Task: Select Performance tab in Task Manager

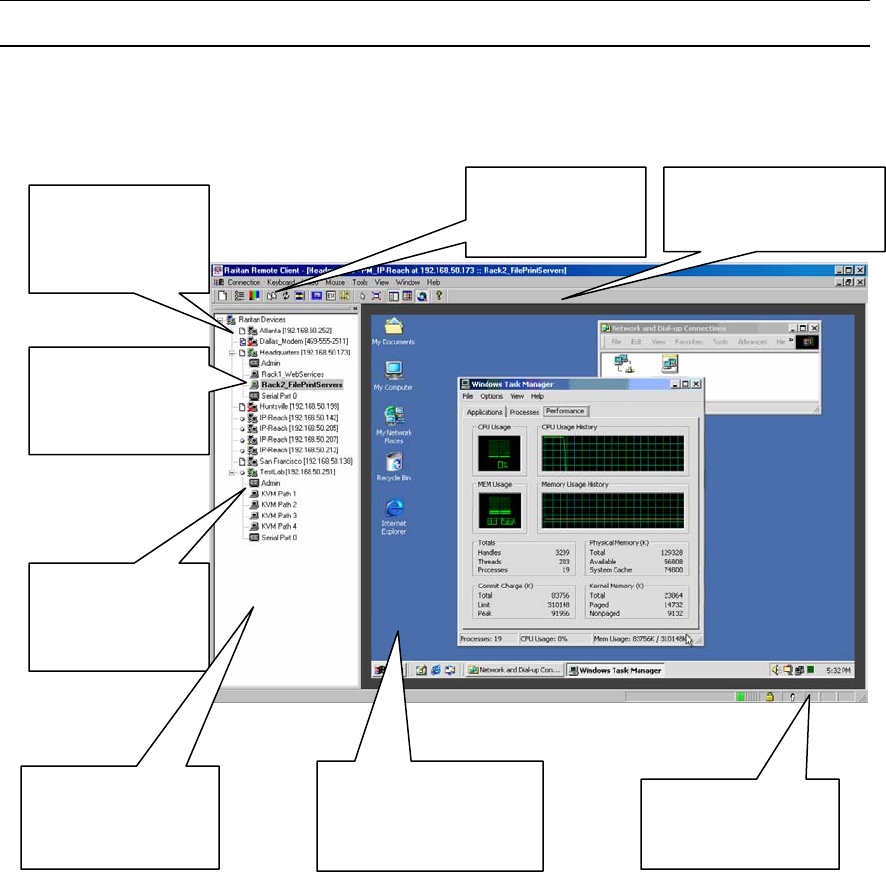Action: (565, 411)
